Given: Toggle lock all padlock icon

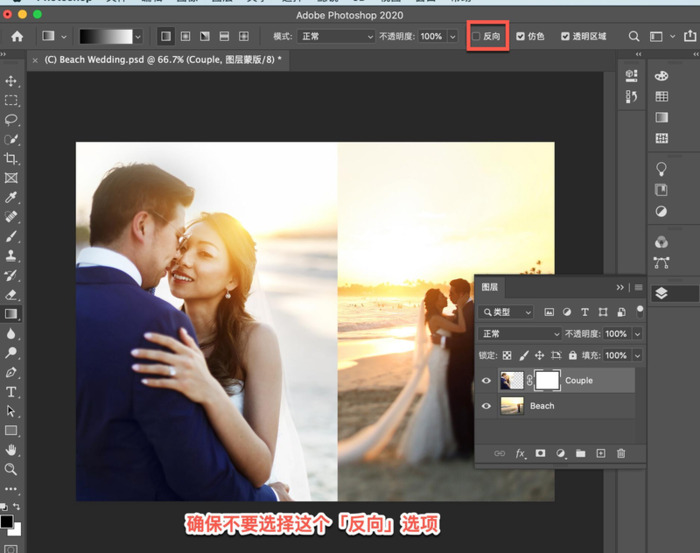Looking at the screenshot, I should coord(573,355).
